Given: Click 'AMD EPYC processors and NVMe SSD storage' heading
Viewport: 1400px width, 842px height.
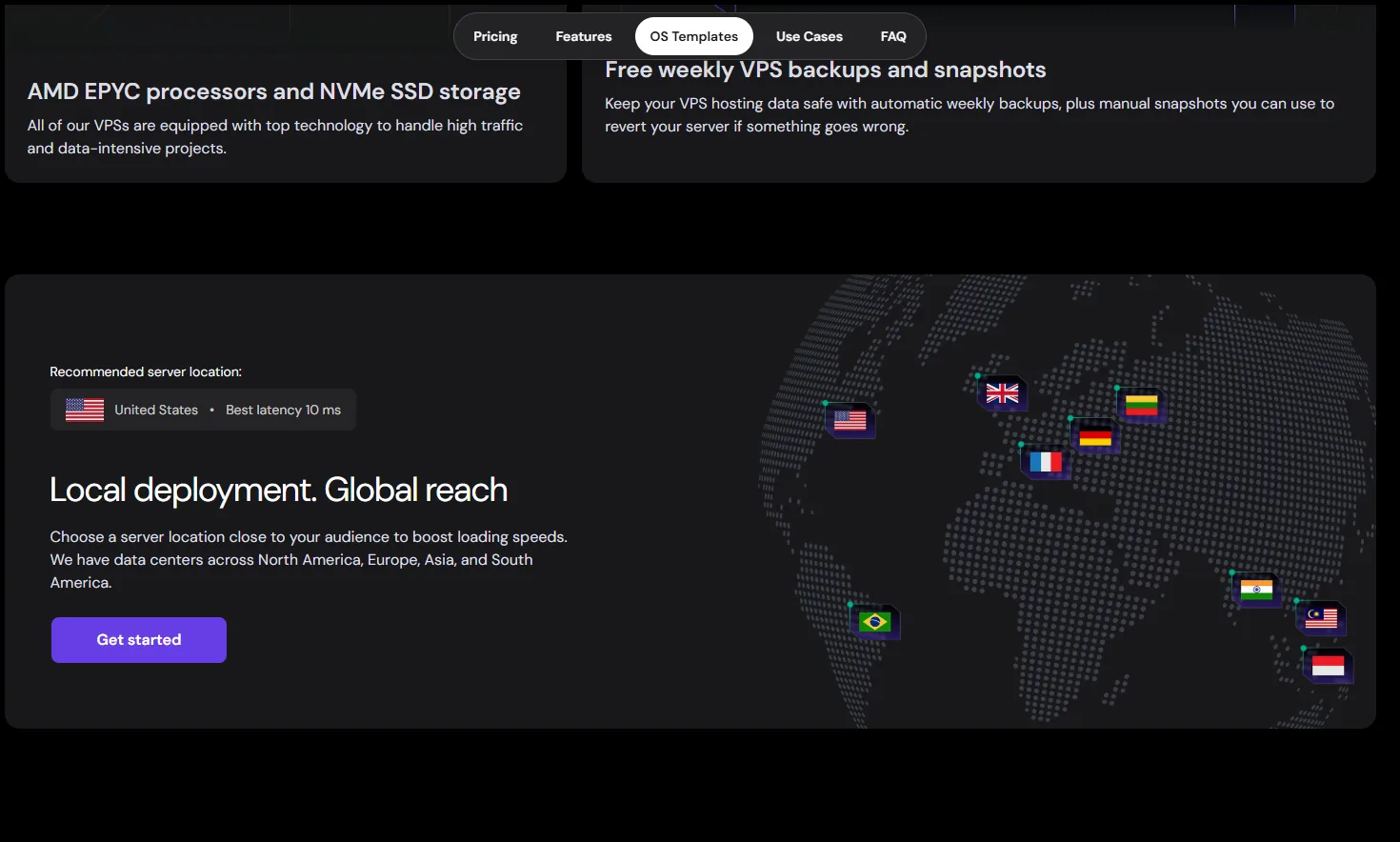Looking at the screenshot, I should click(274, 91).
